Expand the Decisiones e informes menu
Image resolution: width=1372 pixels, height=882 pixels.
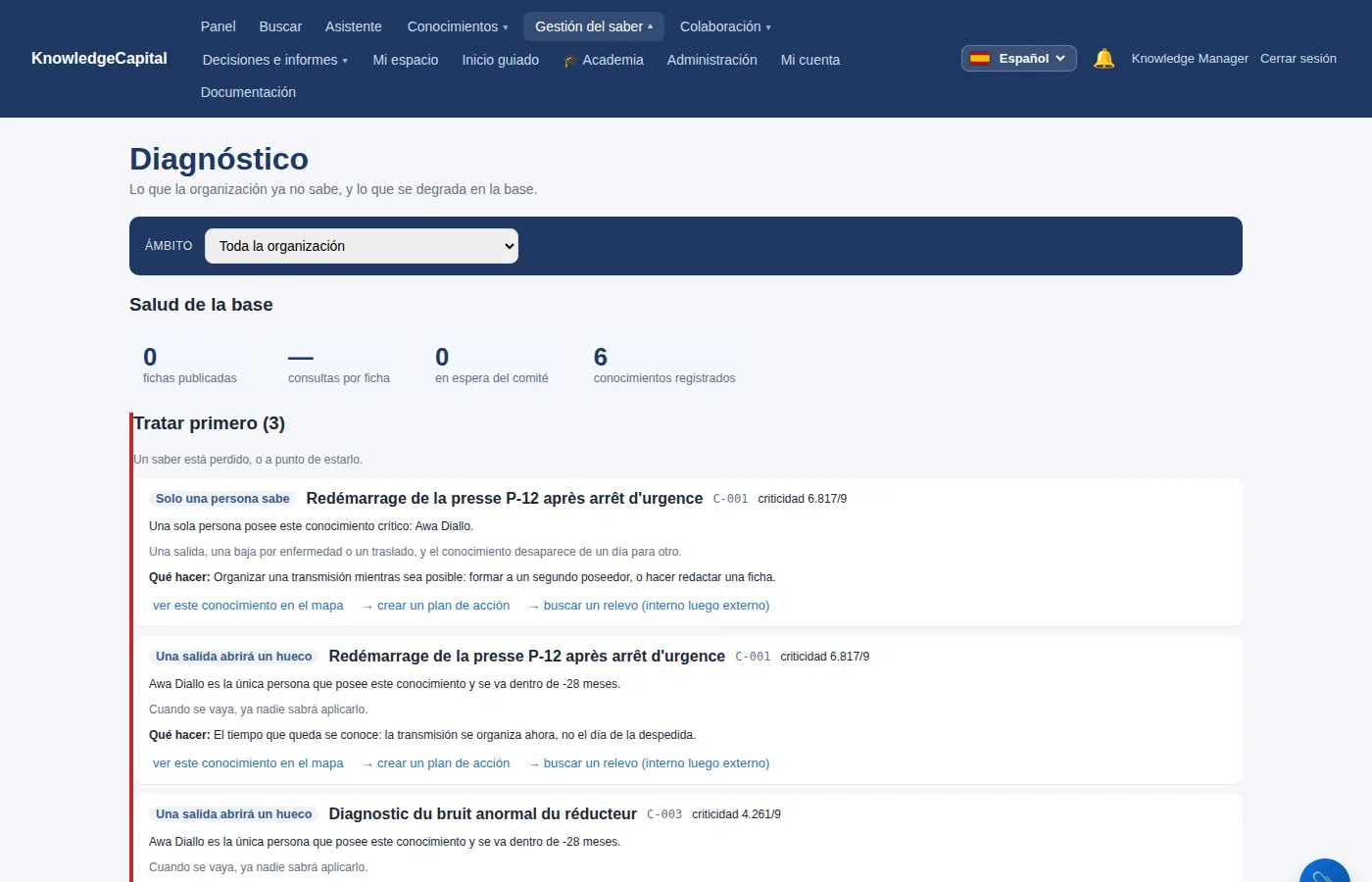(275, 60)
